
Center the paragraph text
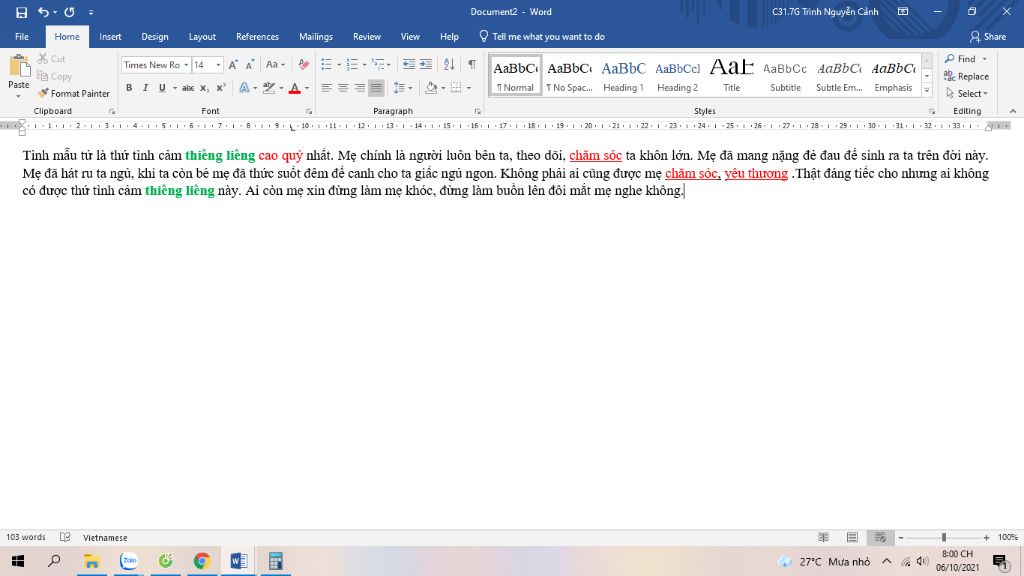point(343,88)
